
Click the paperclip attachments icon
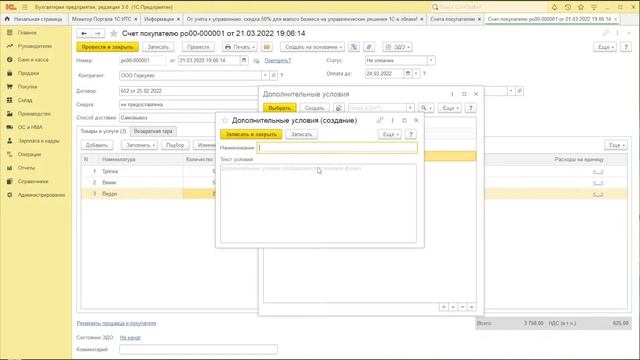[369, 47]
